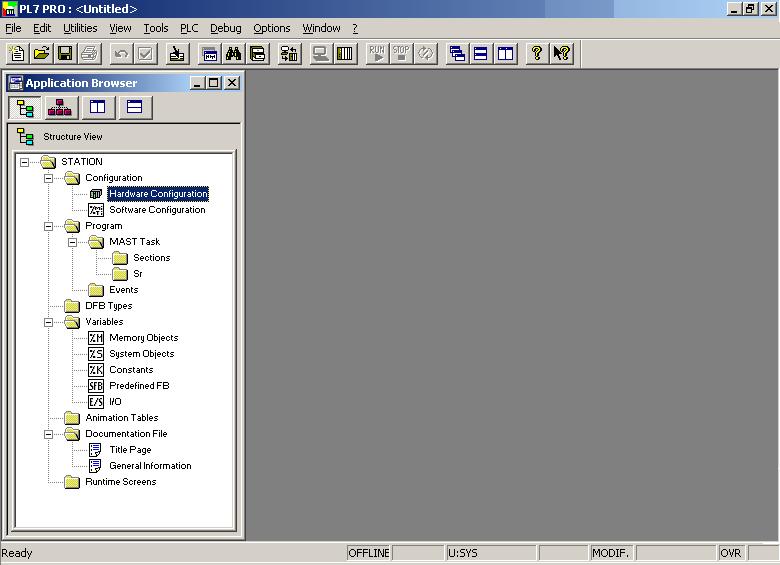Select Title Page tree item
780x565 pixels.
click(x=130, y=450)
